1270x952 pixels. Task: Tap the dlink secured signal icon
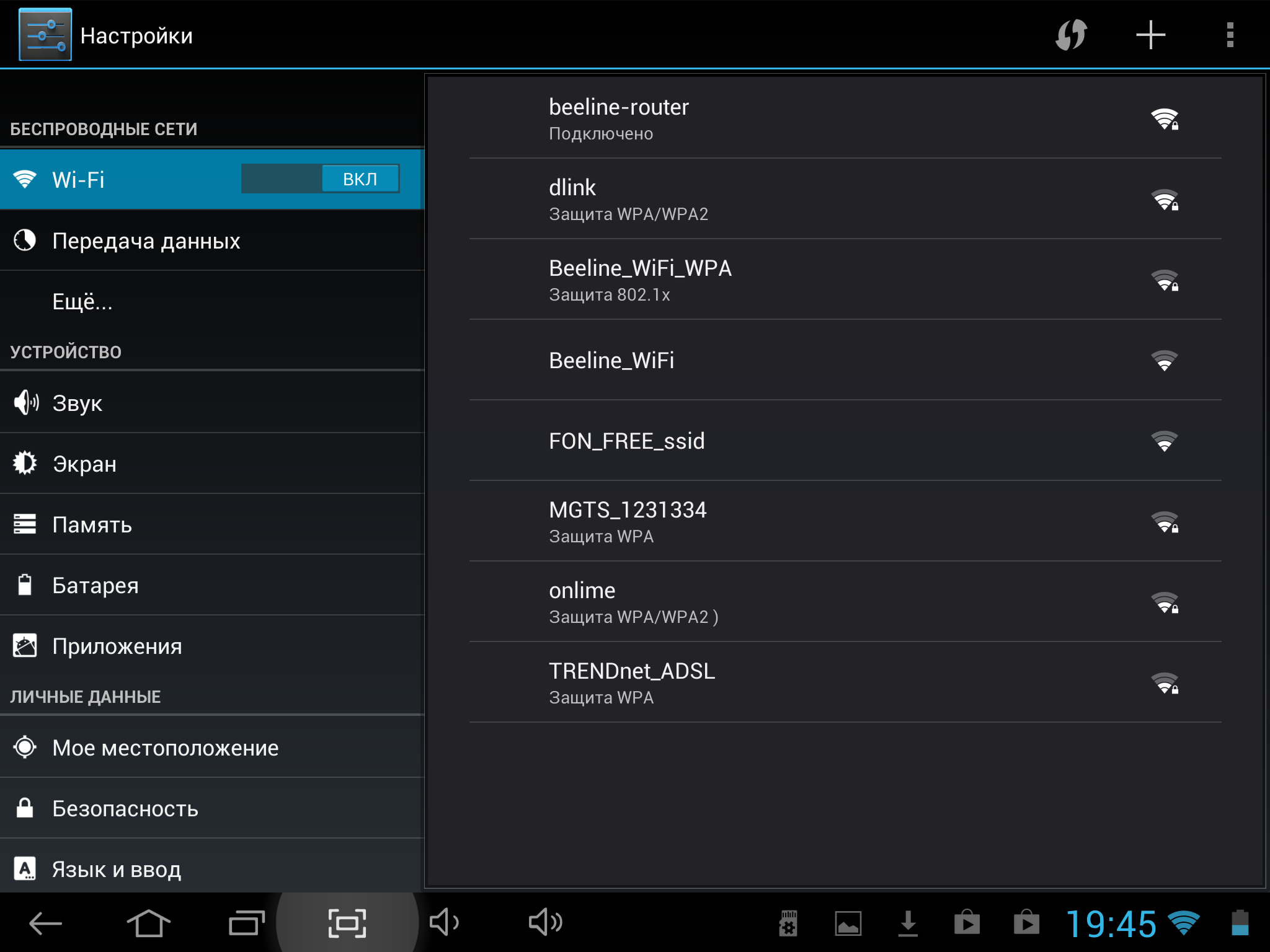(x=1165, y=200)
